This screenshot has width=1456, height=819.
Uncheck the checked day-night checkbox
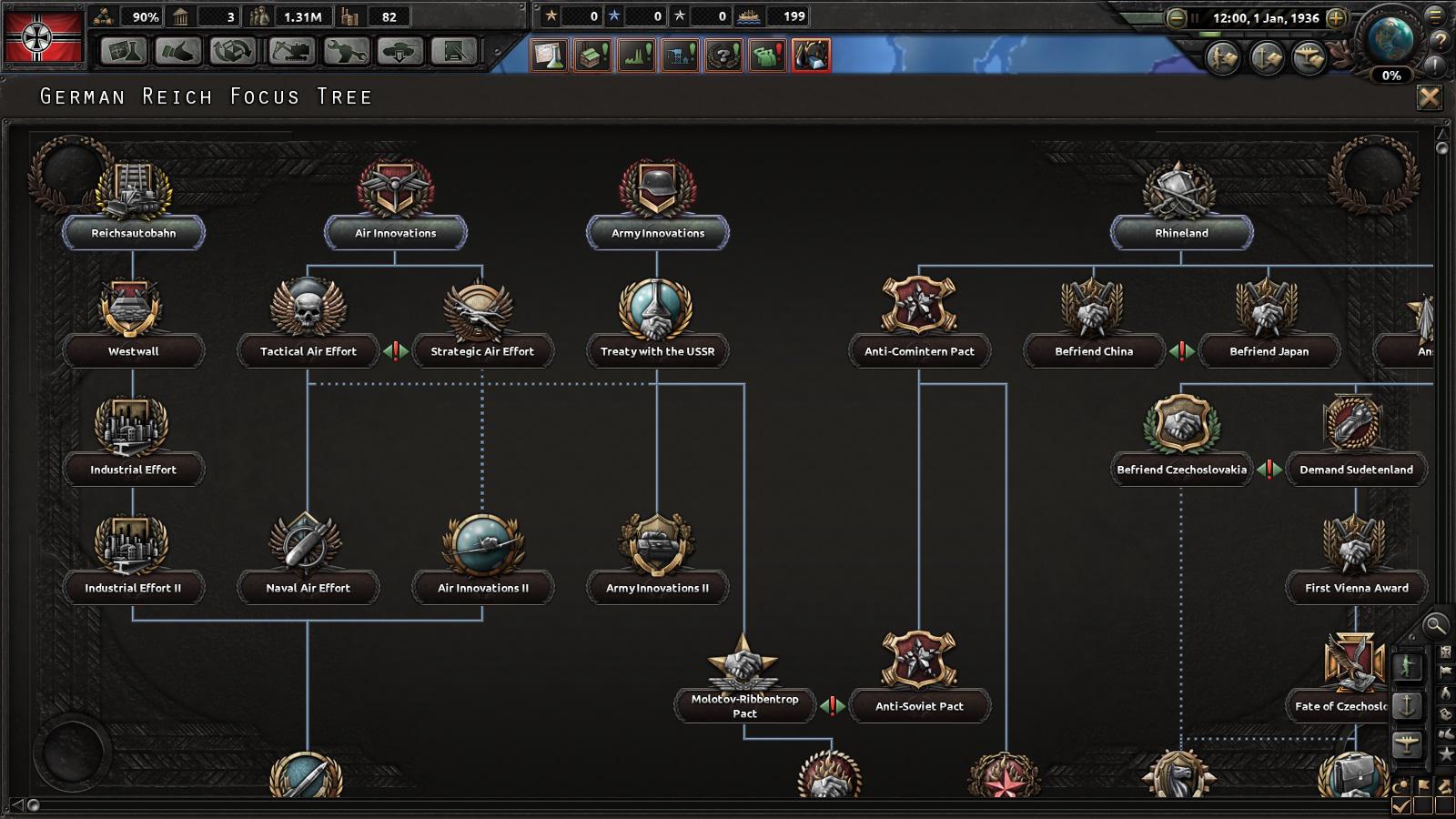1401,805
